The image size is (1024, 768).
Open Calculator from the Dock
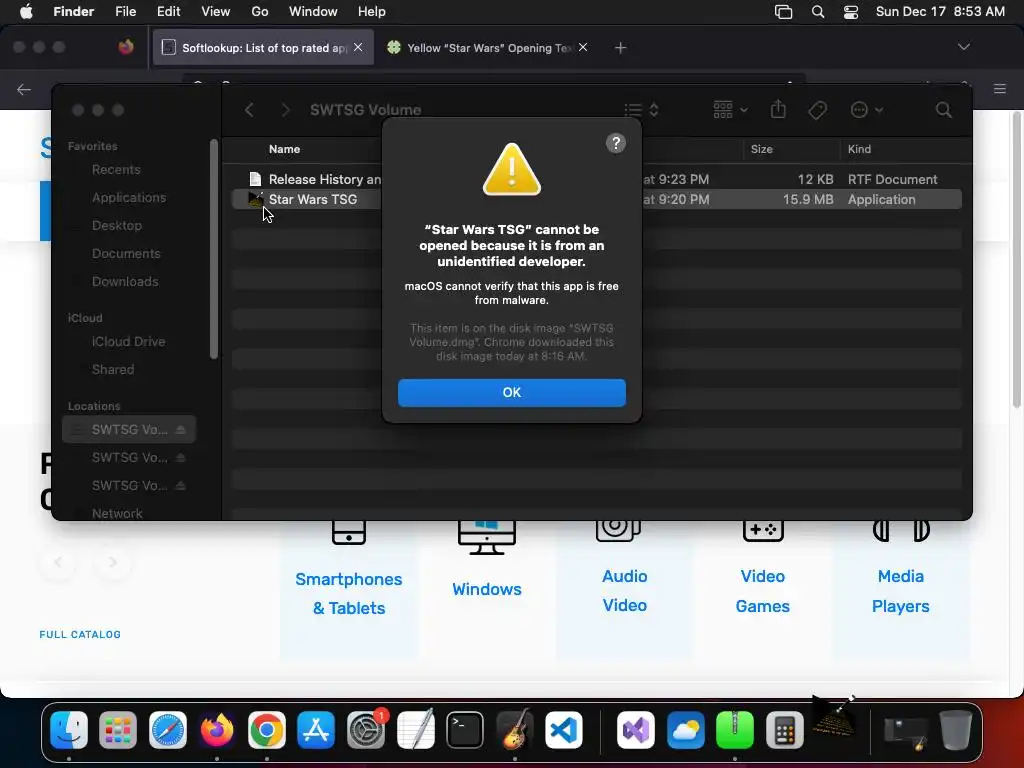(784, 730)
